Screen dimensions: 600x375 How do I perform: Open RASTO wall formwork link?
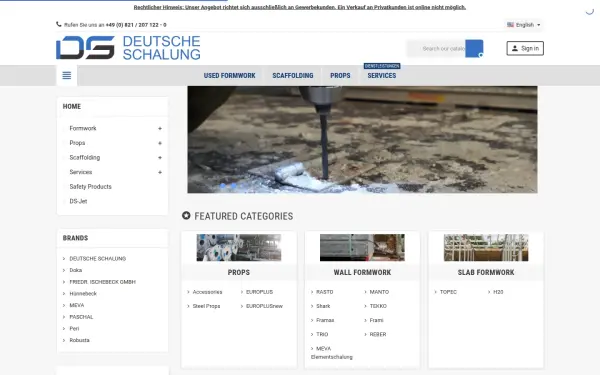click(x=324, y=292)
